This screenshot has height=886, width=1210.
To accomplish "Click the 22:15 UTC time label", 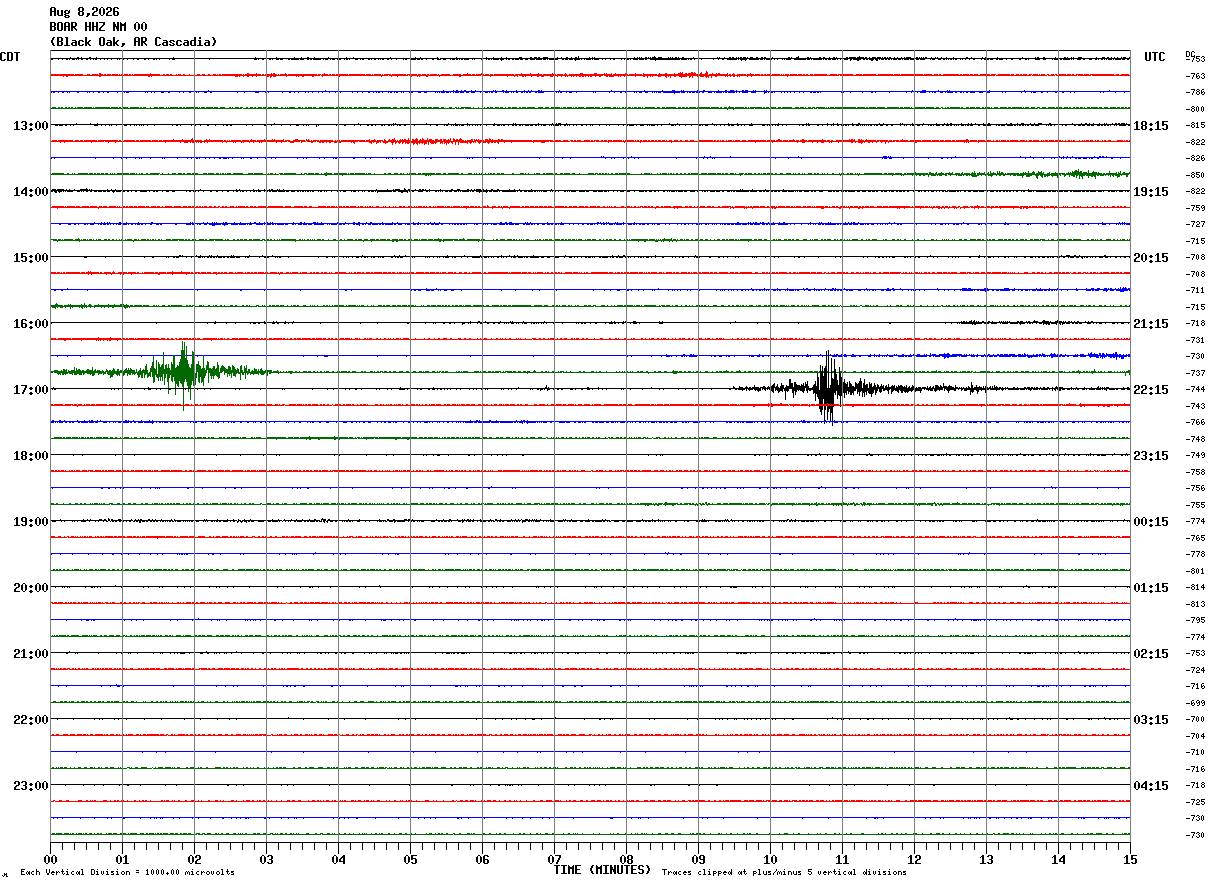I will (1151, 390).
